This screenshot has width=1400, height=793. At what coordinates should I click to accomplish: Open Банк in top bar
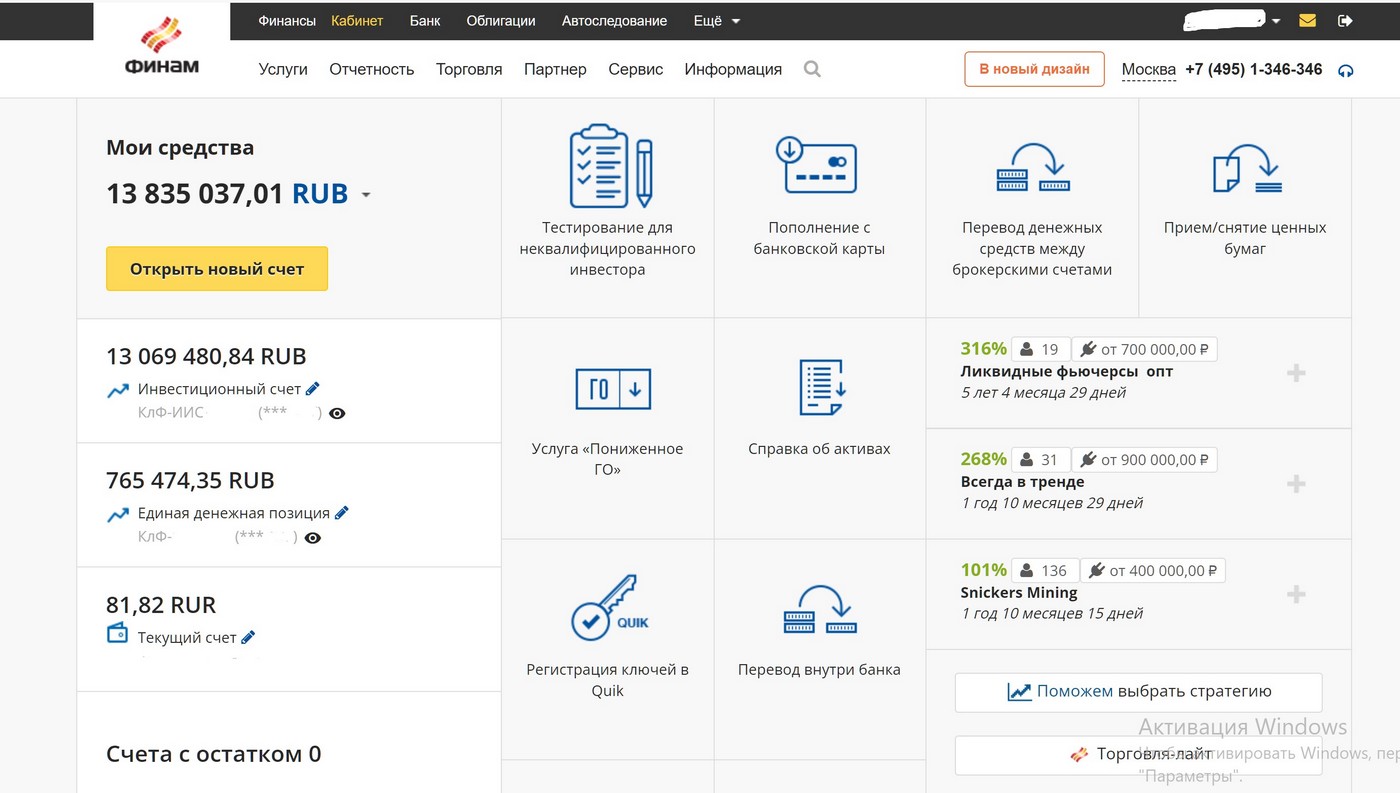tap(425, 20)
